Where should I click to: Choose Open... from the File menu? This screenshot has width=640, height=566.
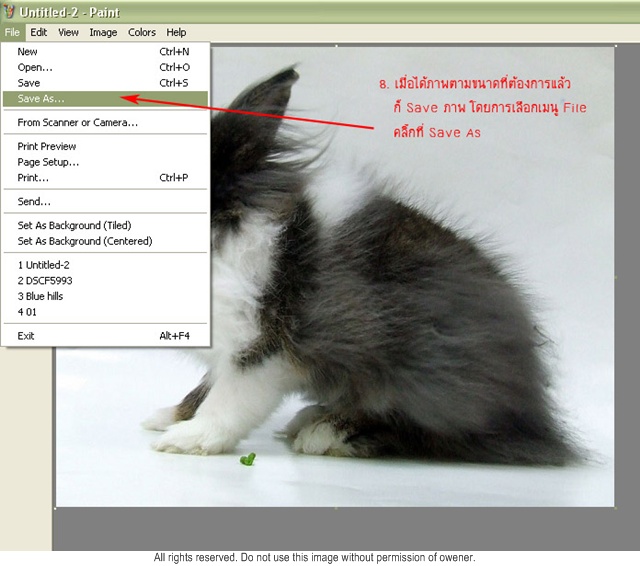tap(105, 67)
